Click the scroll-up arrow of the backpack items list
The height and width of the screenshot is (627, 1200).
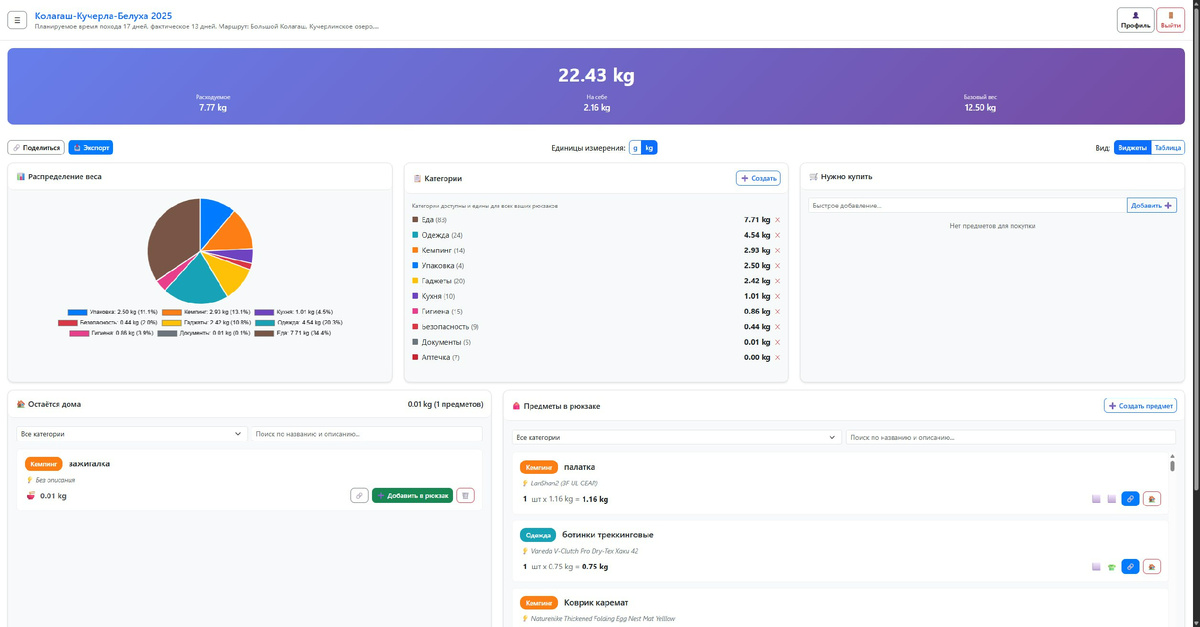click(x=1173, y=456)
